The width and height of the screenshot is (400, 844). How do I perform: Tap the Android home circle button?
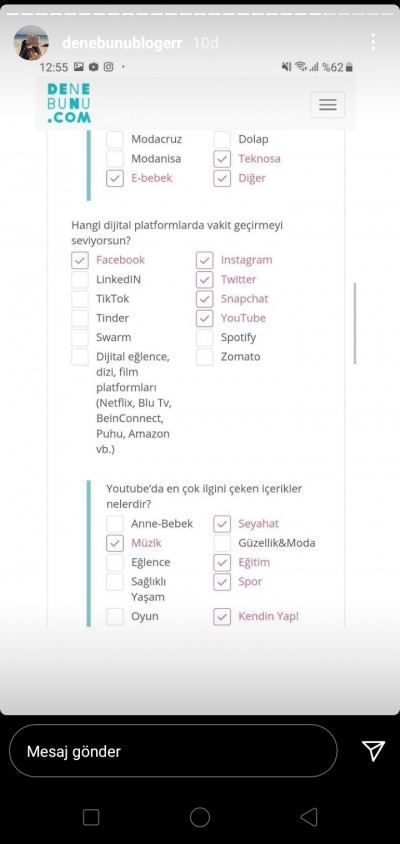coord(200,817)
